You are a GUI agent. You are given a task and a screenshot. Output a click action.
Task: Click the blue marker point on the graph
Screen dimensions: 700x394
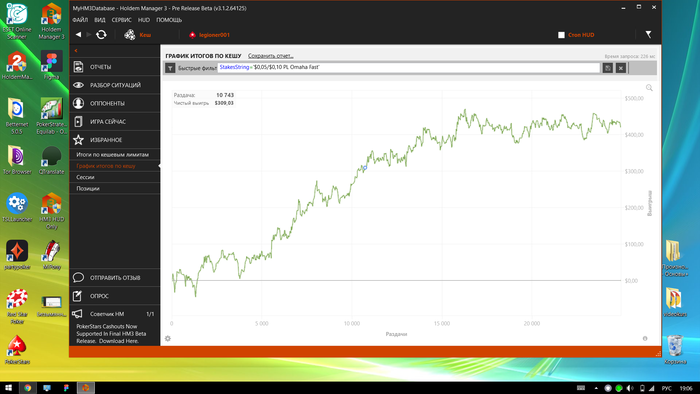click(x=365, y=168)
